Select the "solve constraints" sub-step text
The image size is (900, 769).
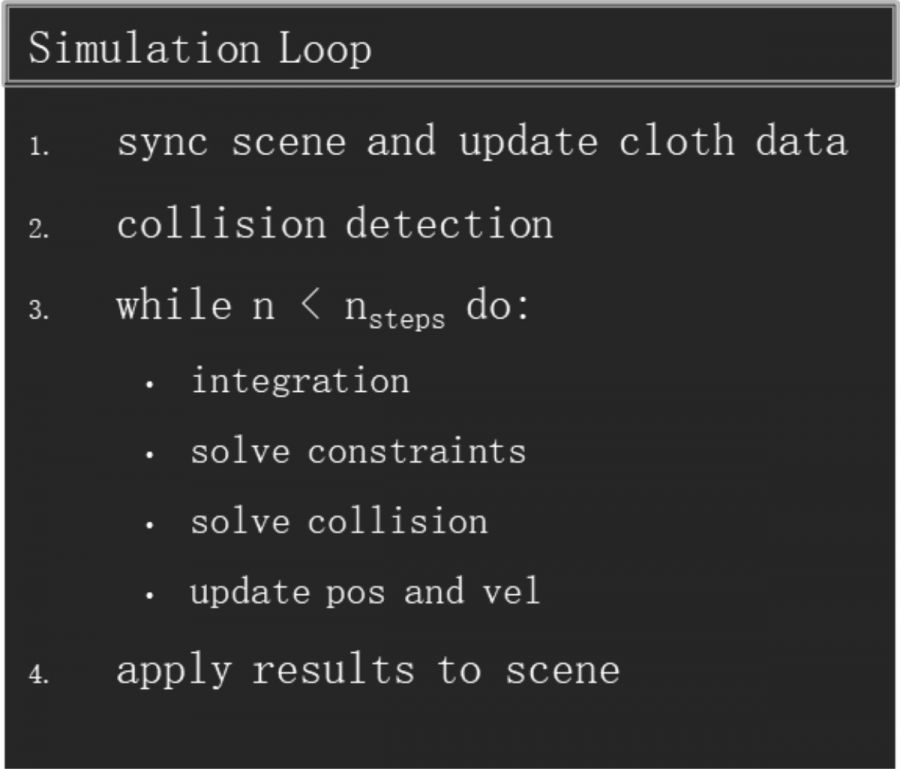(358, 451)
